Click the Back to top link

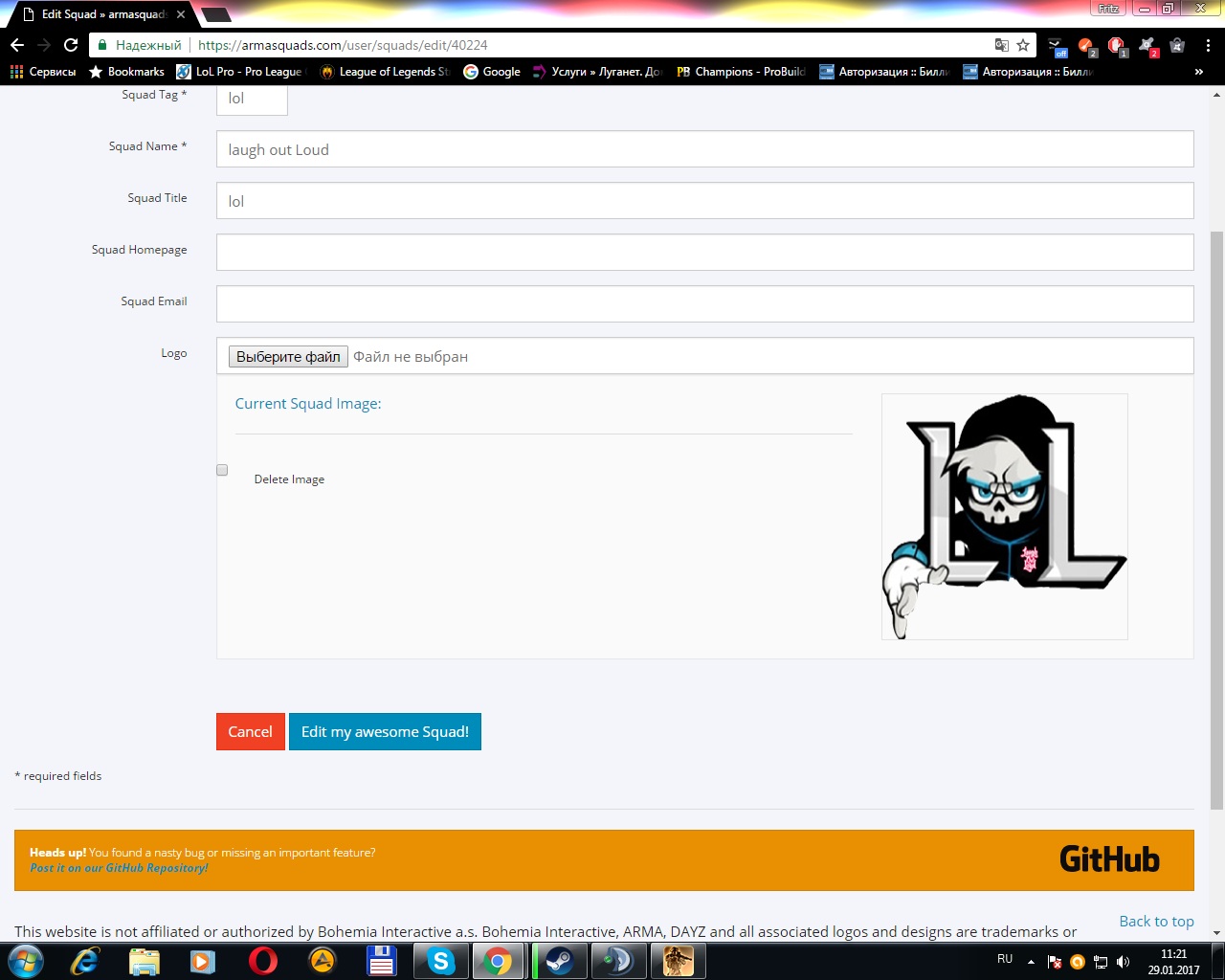coord(1156,921)
